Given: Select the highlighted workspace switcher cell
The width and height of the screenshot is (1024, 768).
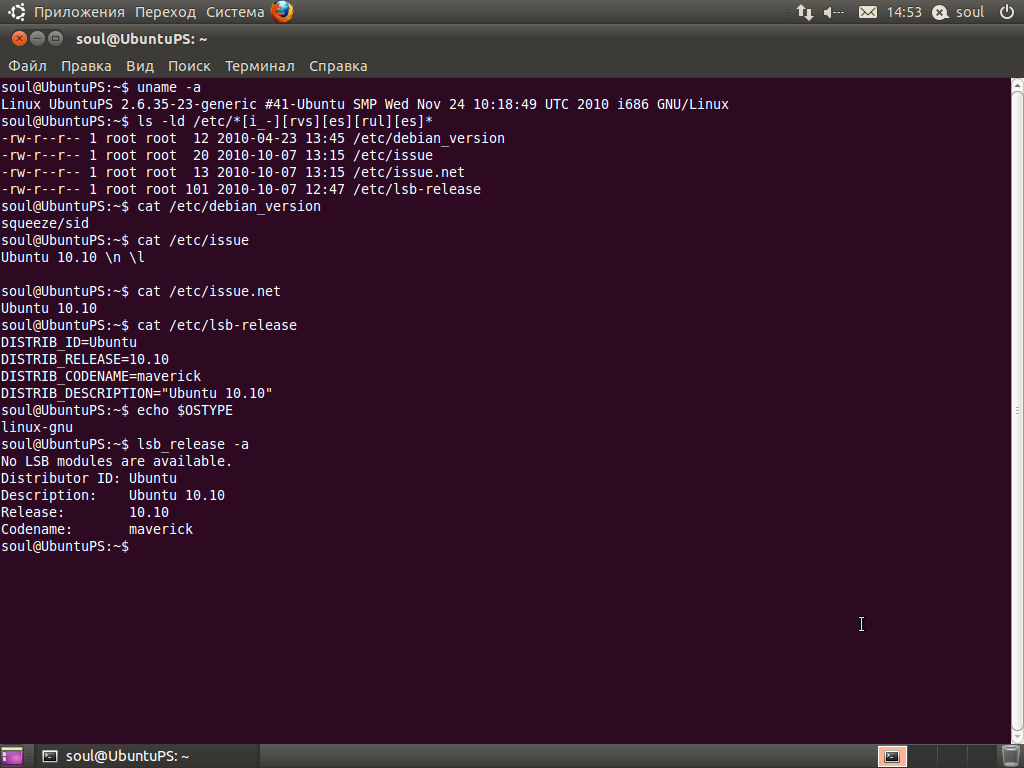Looking at the screenshot, I should (892, 756).
